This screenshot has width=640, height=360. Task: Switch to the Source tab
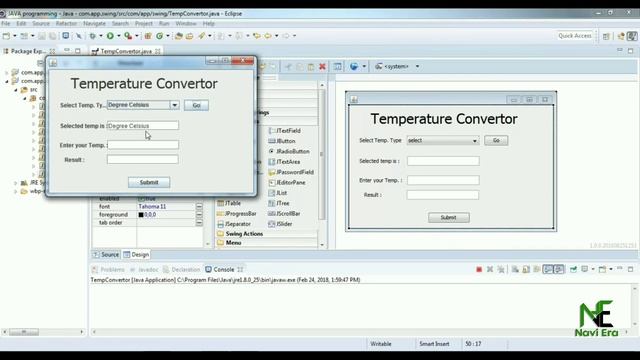click(x=106, y=255)
